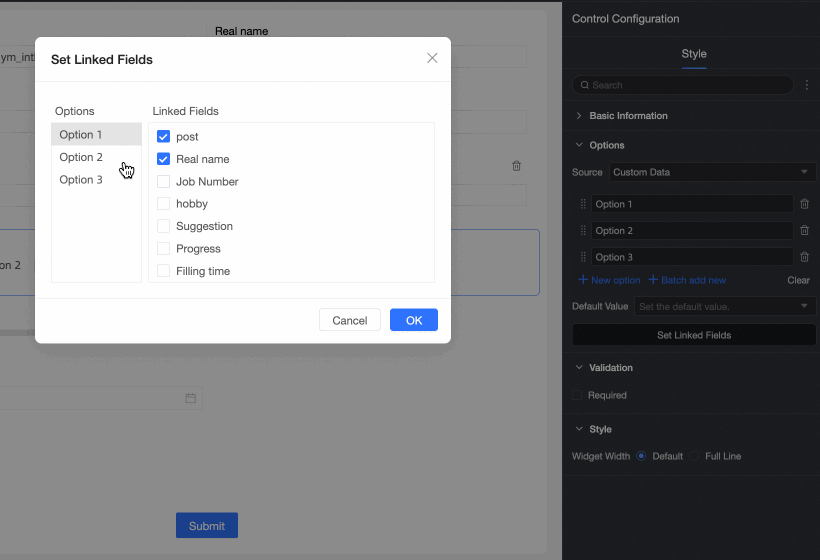Select Option 2 in the dialog list
The width and height of the screenshot is (820, 560).
pyautogui.click(x=96, y=157)
